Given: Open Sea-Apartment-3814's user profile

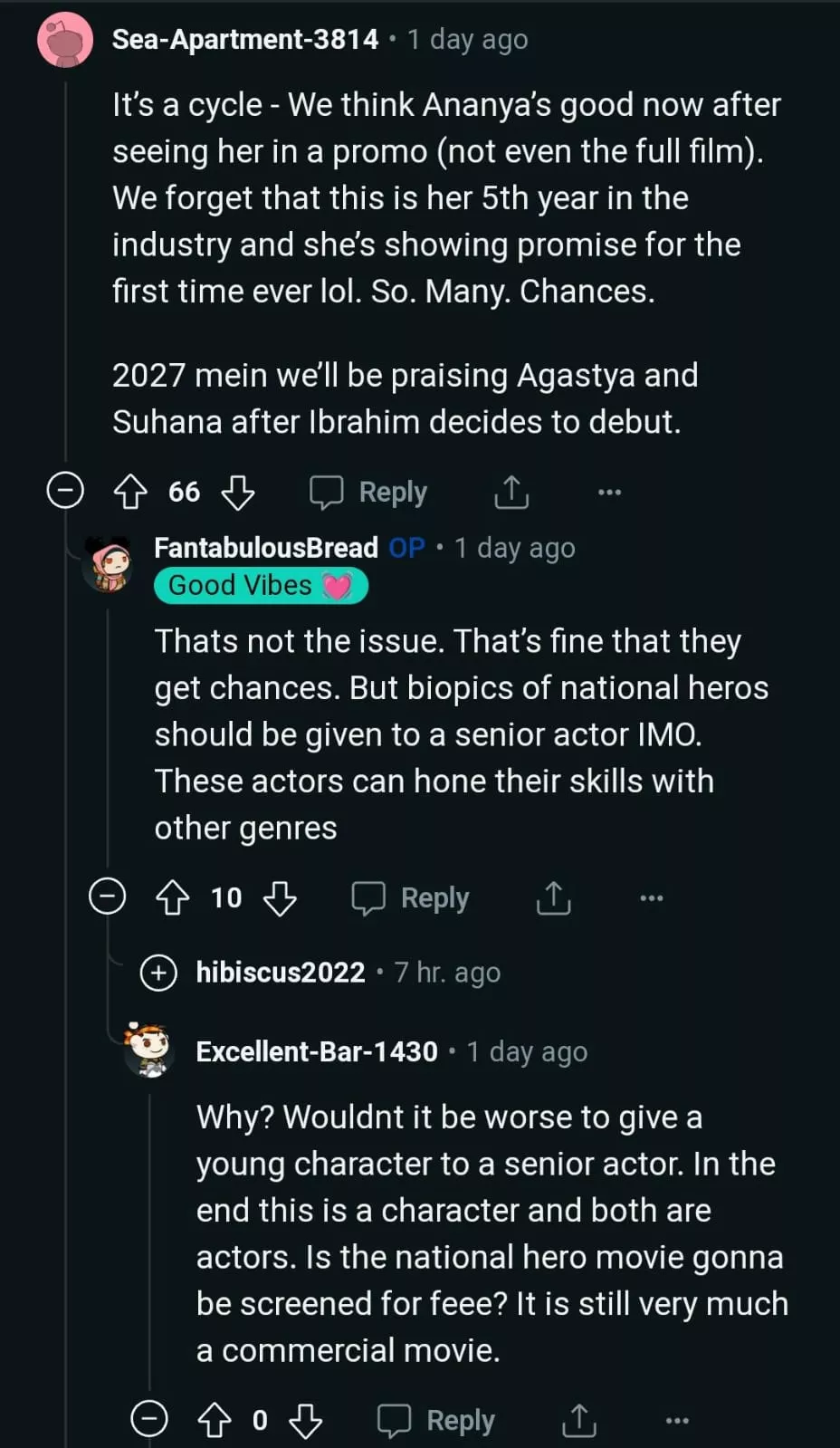Looking at the screenshot, I should point(244,39).
